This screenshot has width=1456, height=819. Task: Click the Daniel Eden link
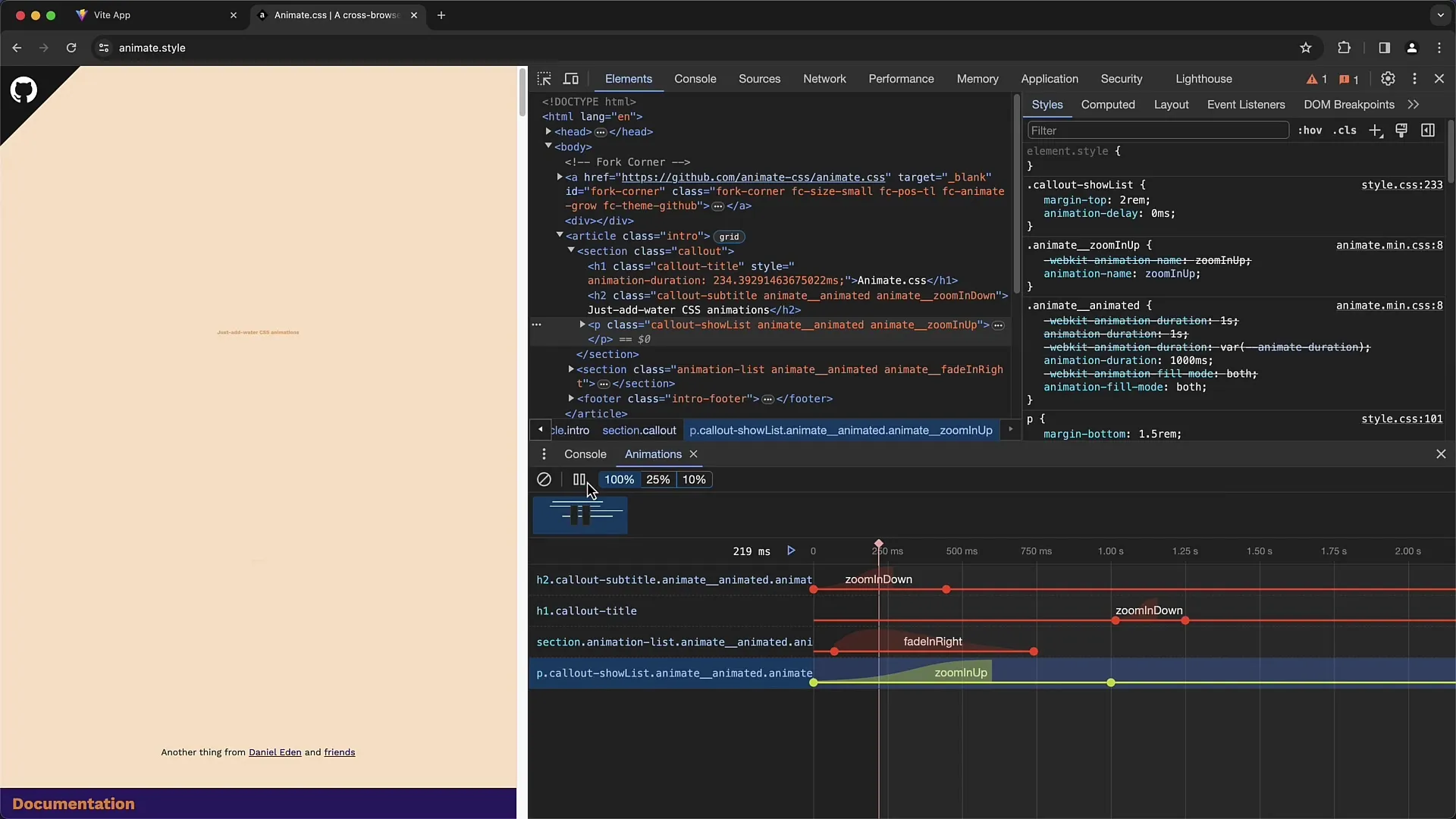point(274,752)
